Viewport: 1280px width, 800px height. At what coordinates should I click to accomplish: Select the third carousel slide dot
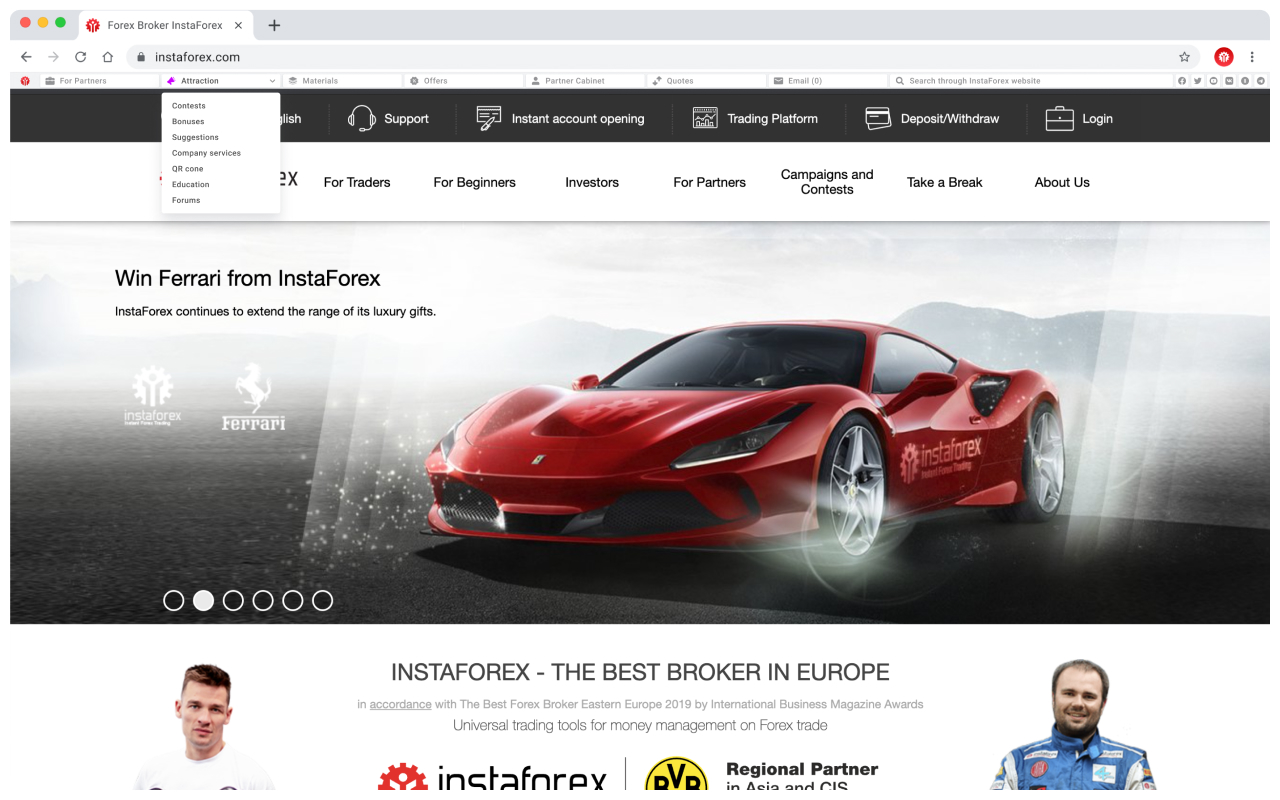click(x=233, y=600)
